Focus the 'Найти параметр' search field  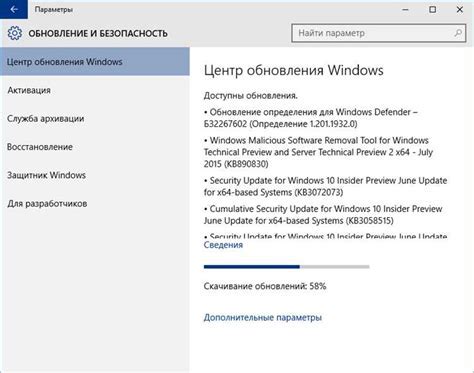(x=379, y=33)
